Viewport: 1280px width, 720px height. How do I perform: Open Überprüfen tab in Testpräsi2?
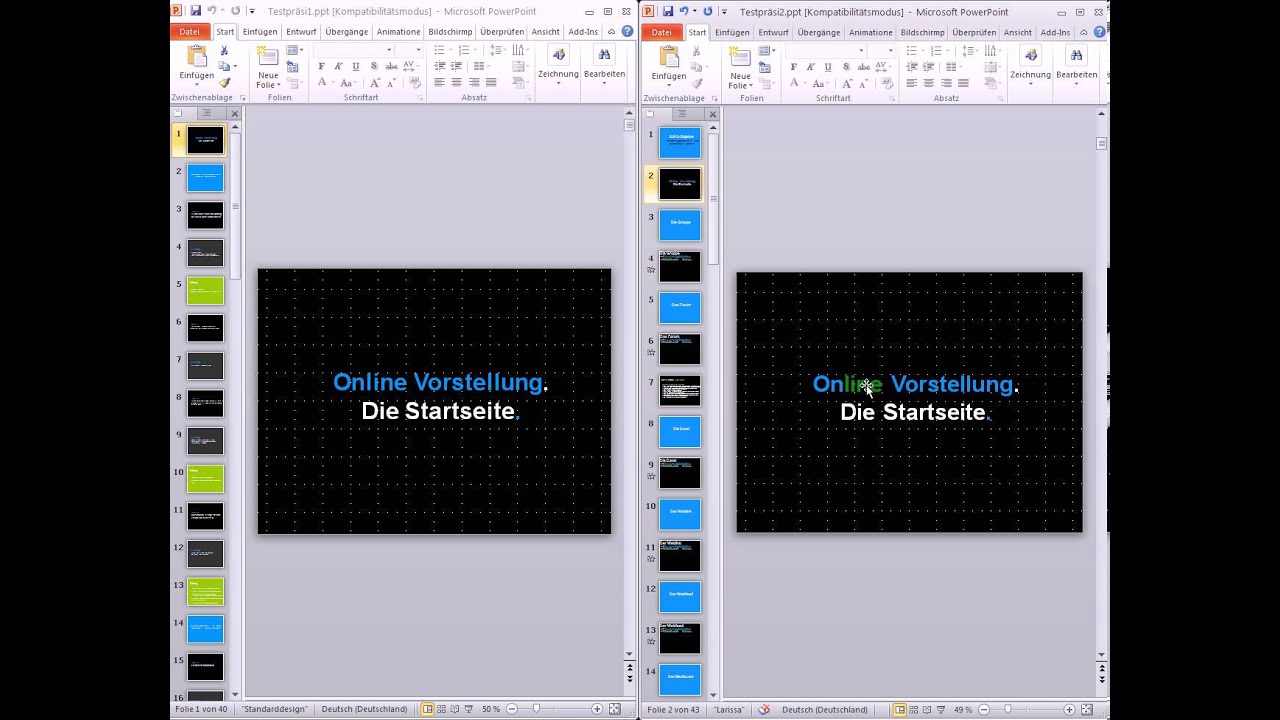(975, 32)
